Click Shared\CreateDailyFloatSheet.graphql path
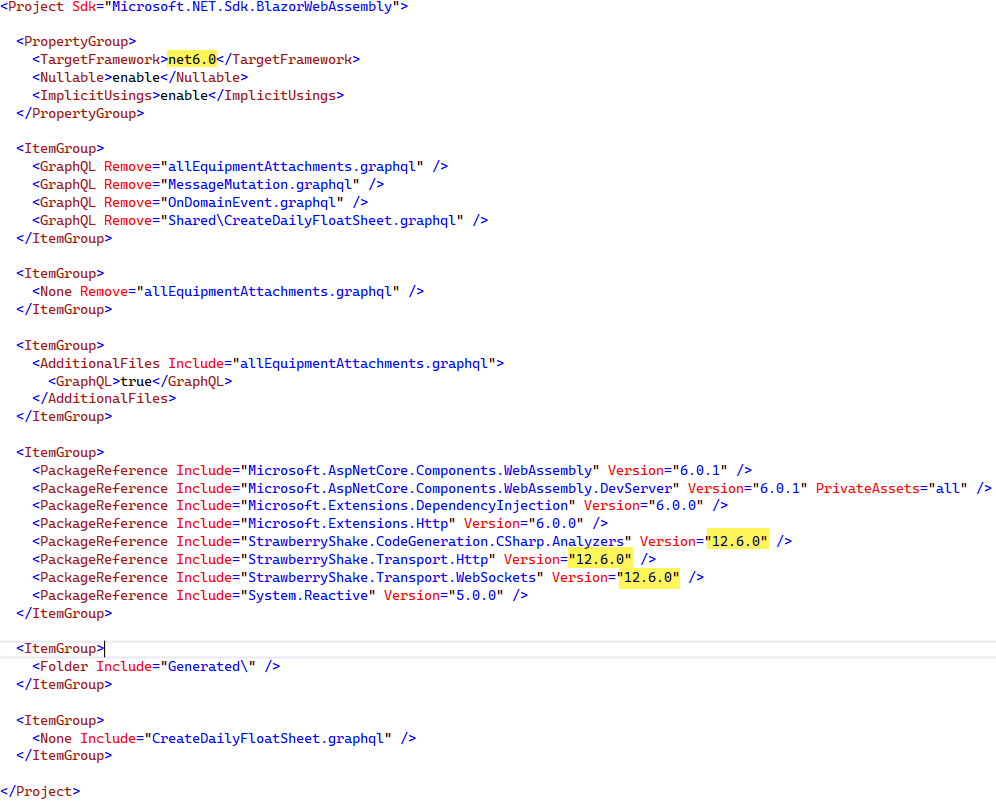 pos(312,220)
